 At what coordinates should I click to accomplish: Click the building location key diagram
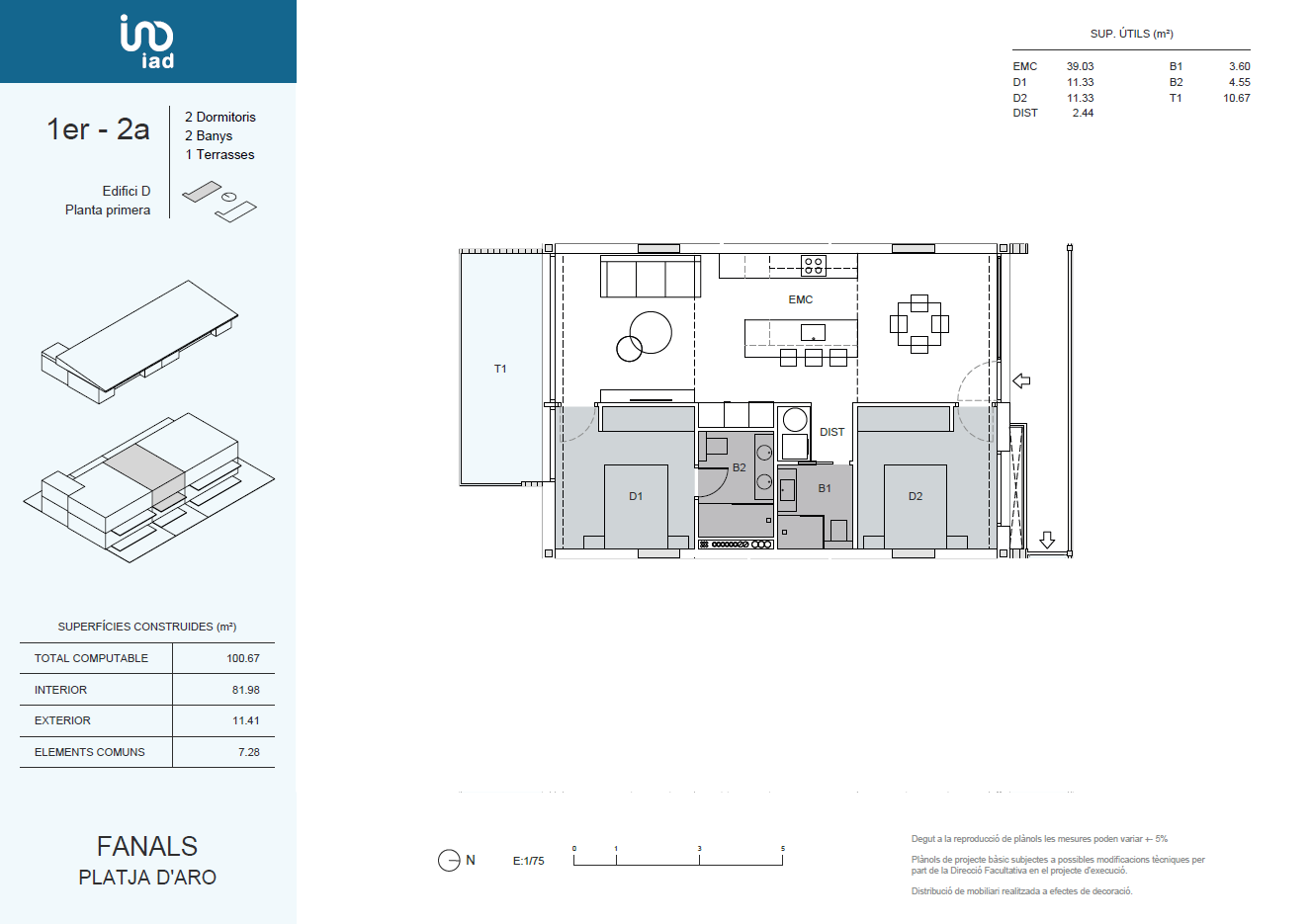point(218,200)
